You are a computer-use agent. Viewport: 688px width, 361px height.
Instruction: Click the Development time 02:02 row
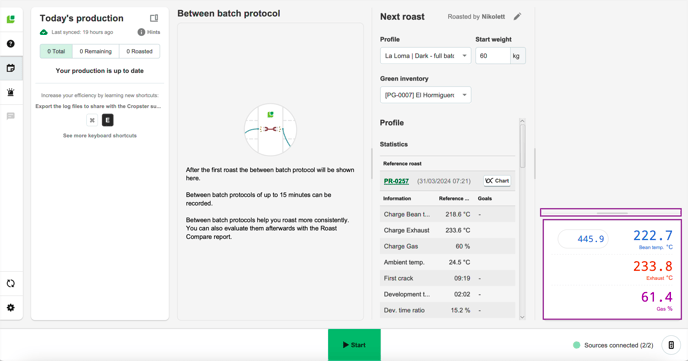click(448, 294)
